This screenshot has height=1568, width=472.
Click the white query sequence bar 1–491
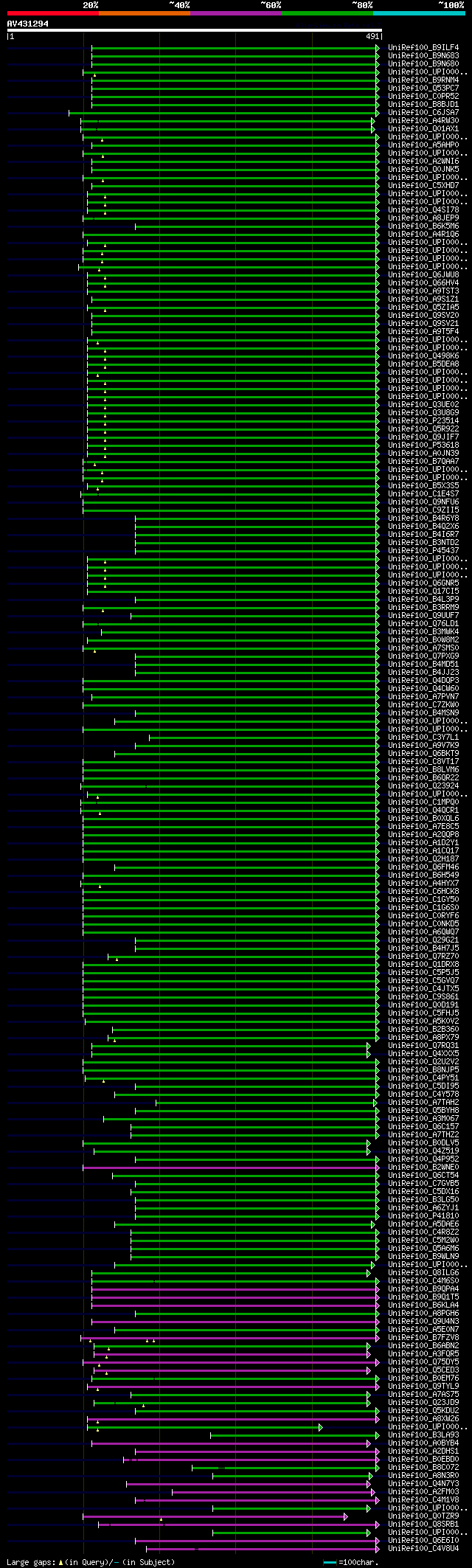[194, 30]
